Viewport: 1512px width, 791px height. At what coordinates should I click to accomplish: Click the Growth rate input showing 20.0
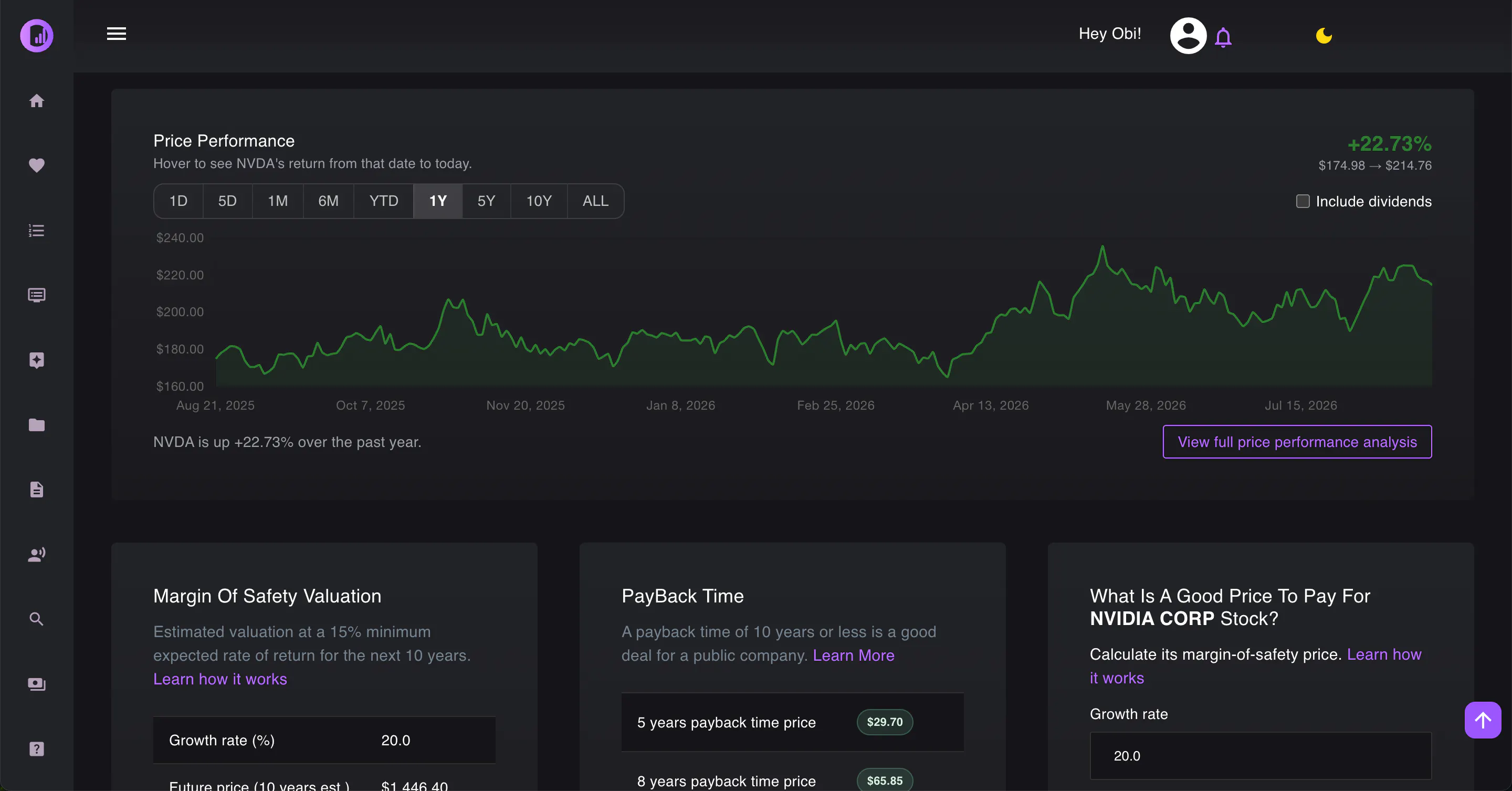[x=1260, y=756]
